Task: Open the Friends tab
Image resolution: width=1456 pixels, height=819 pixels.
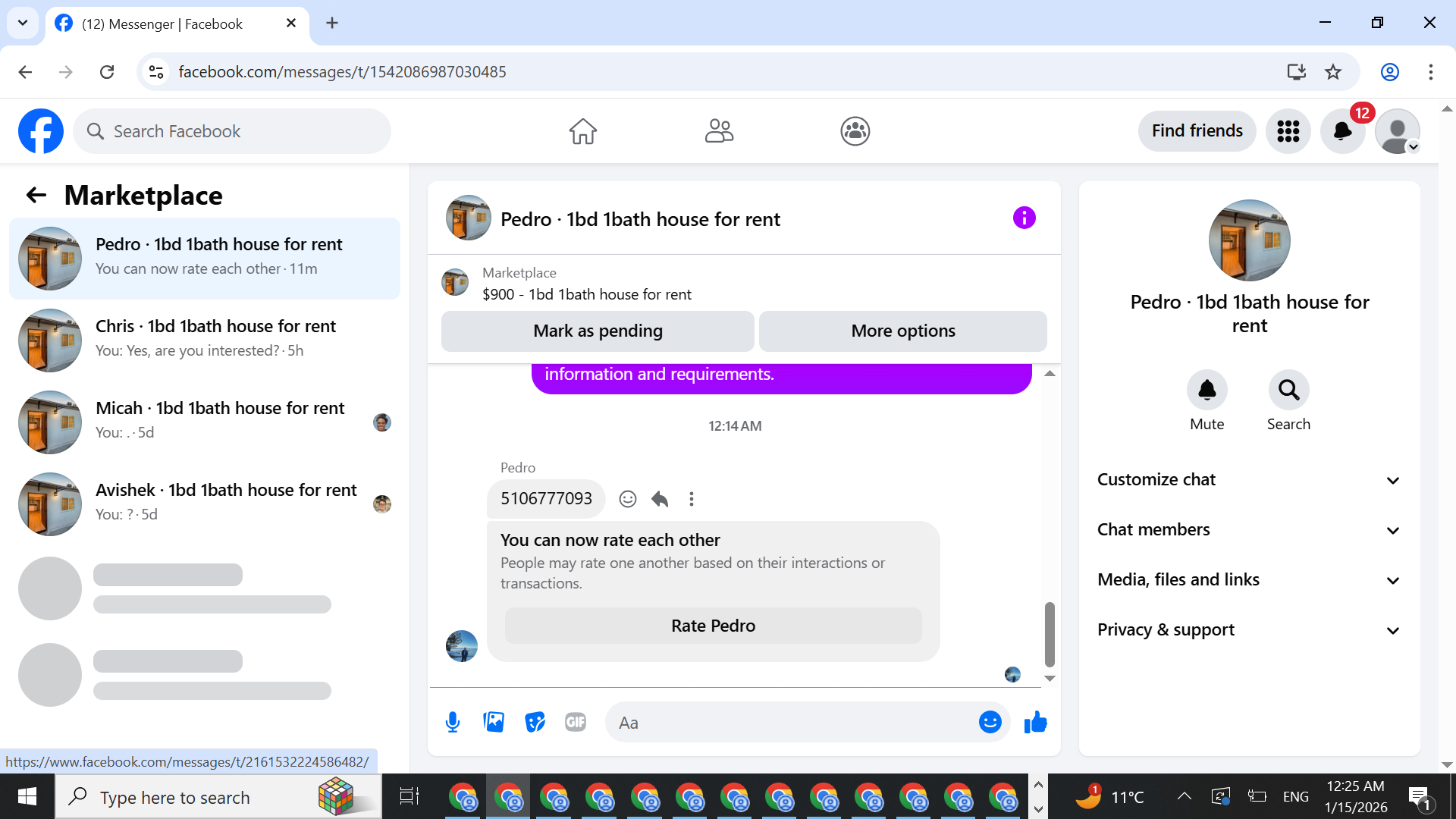Action: pyautogui.click(x=719, y=131)
